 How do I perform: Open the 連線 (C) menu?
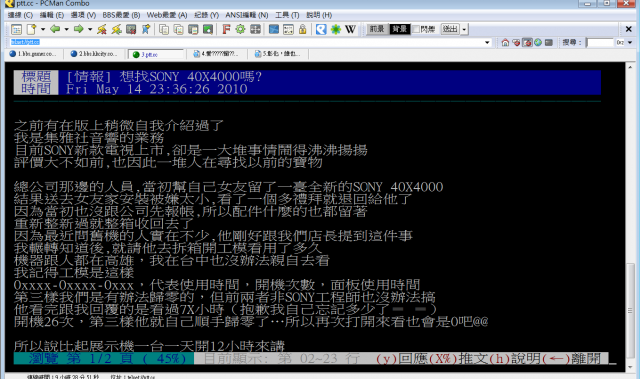20,15
